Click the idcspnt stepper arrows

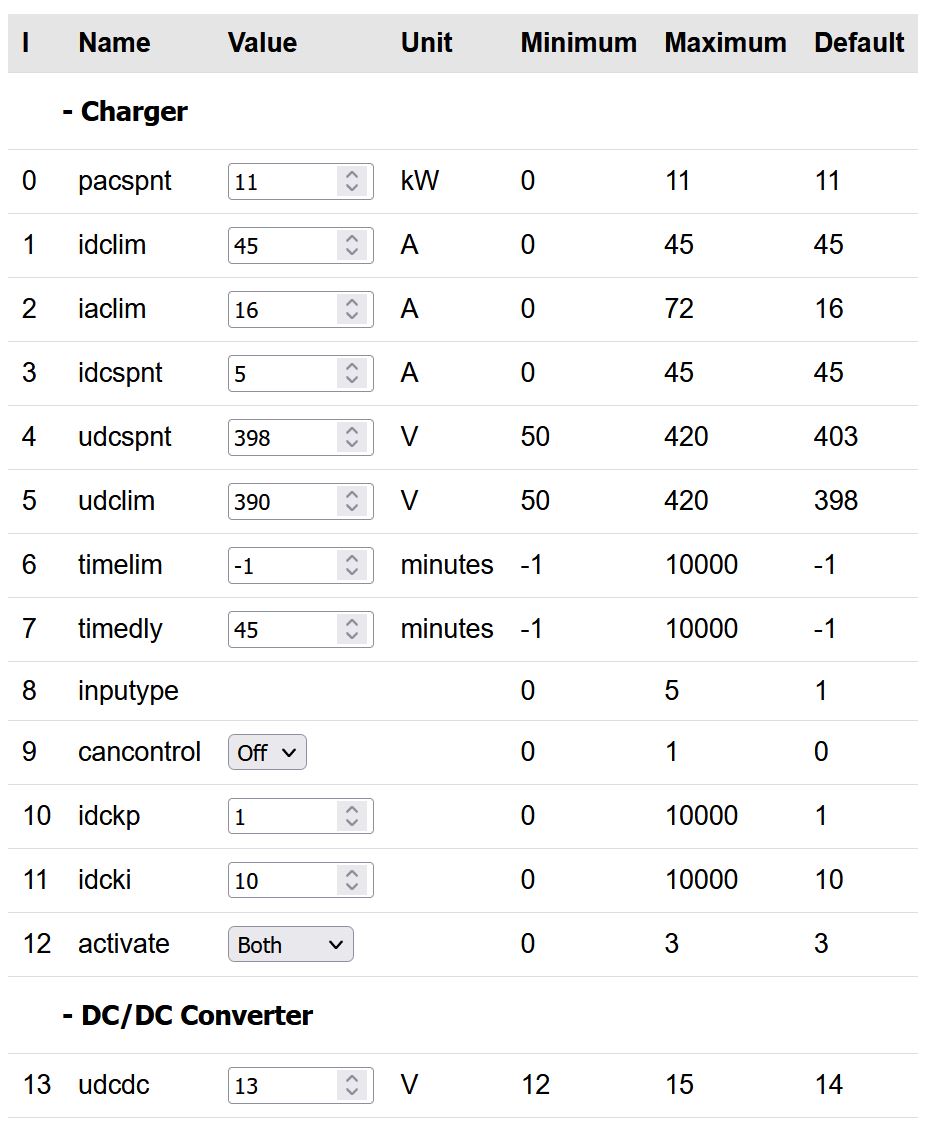point(351,373)
